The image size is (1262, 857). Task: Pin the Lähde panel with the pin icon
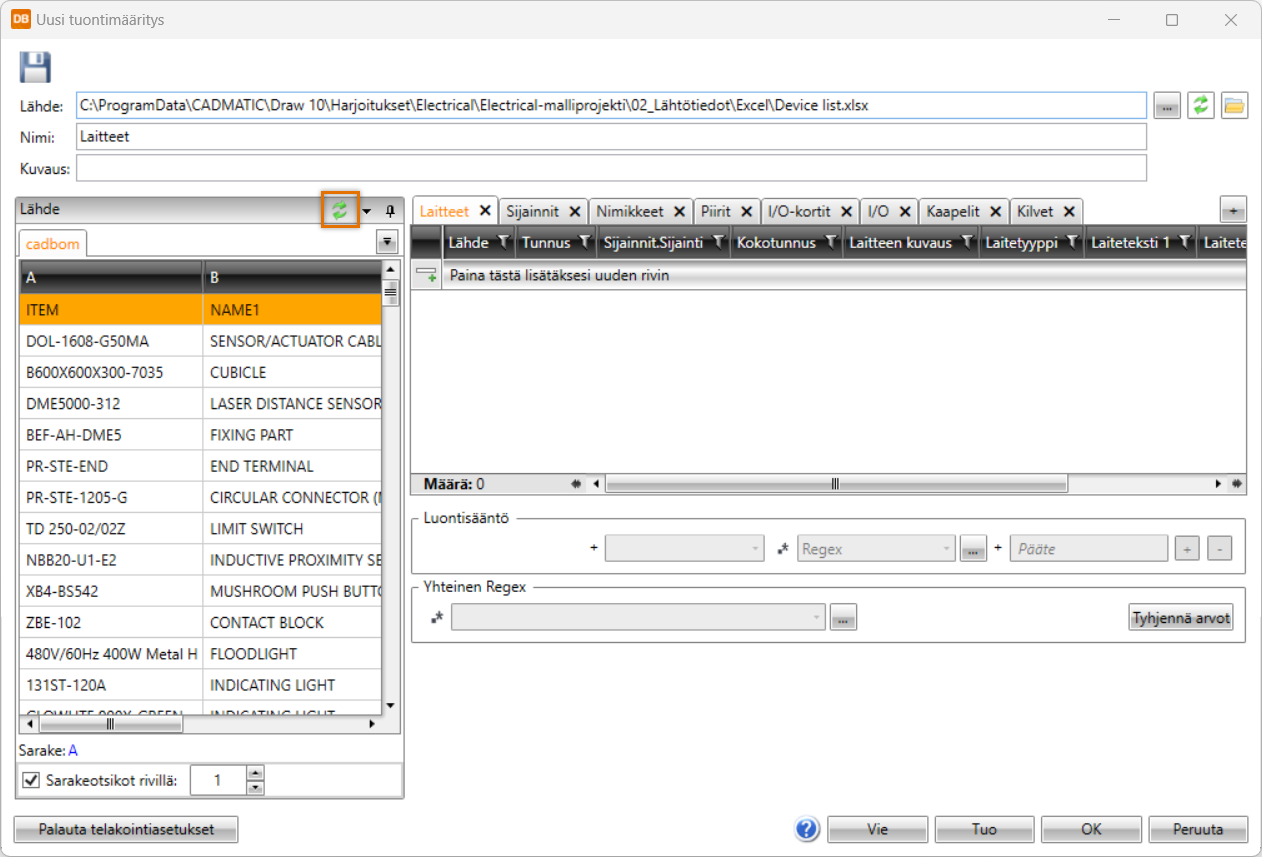[x=390, y=211]
